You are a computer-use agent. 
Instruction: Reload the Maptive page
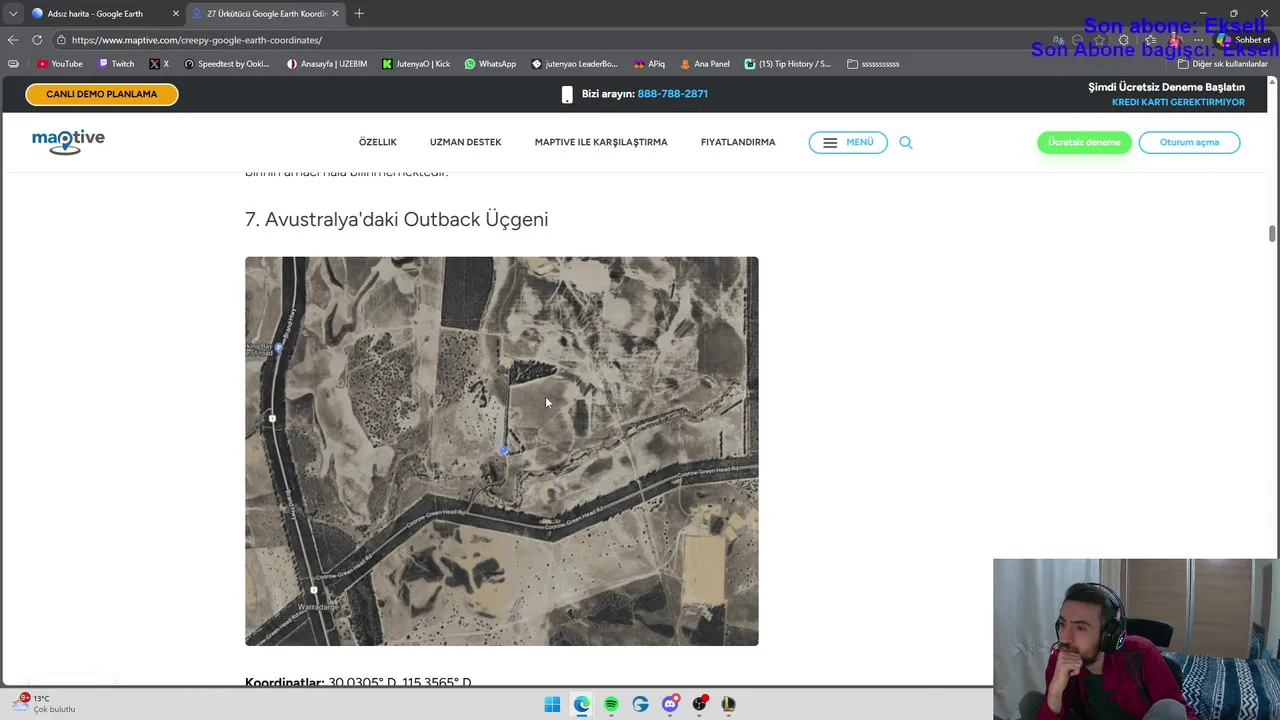click(x=37, y=40)
